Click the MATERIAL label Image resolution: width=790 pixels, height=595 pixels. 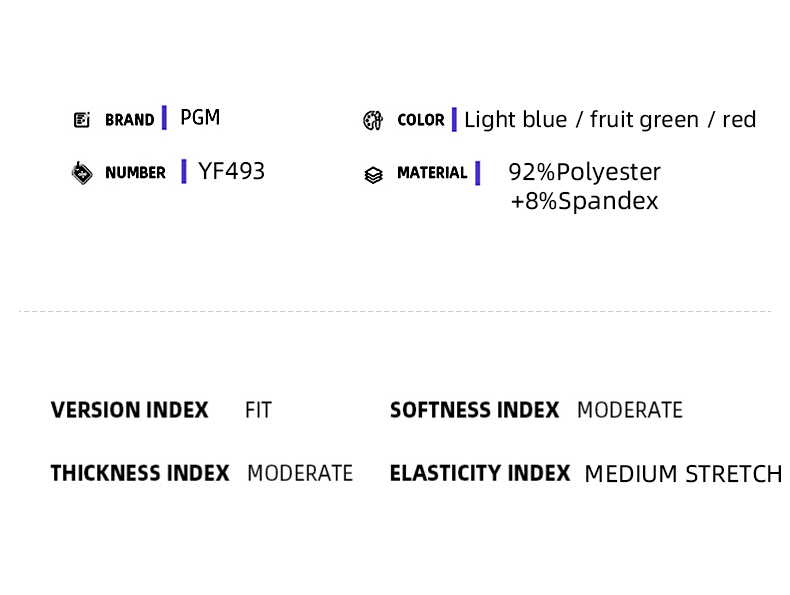(432, 173)
